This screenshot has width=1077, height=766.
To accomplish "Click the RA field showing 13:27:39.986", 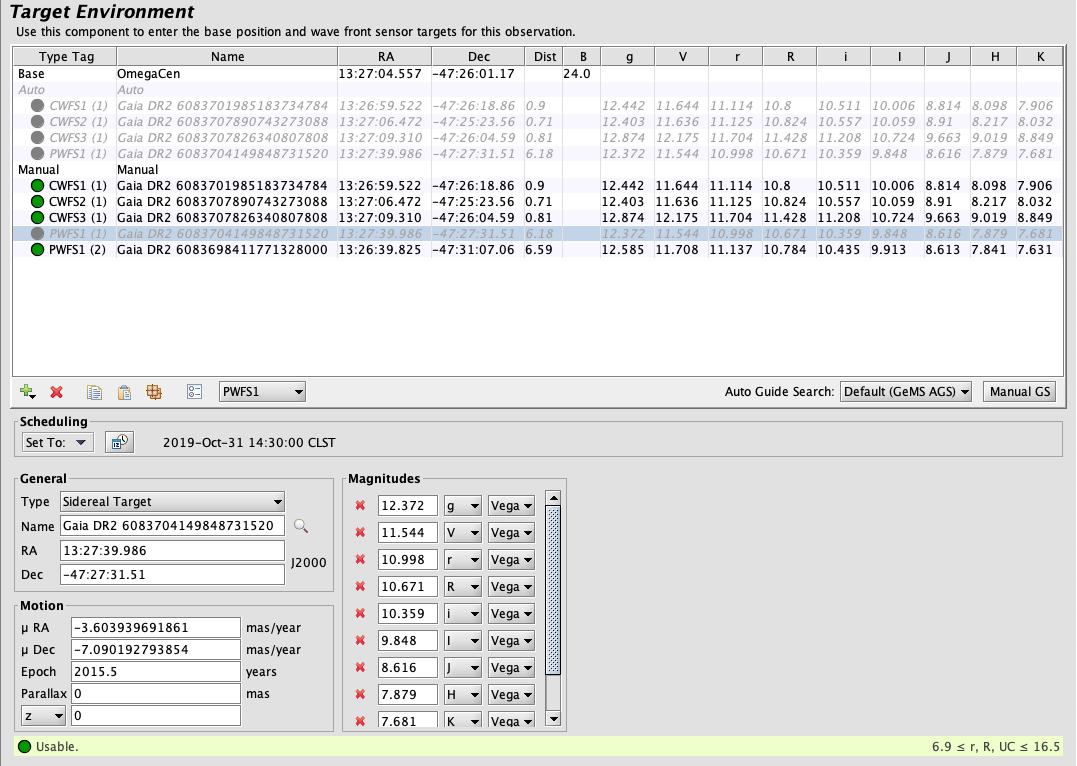I will [x=172, y=550].
